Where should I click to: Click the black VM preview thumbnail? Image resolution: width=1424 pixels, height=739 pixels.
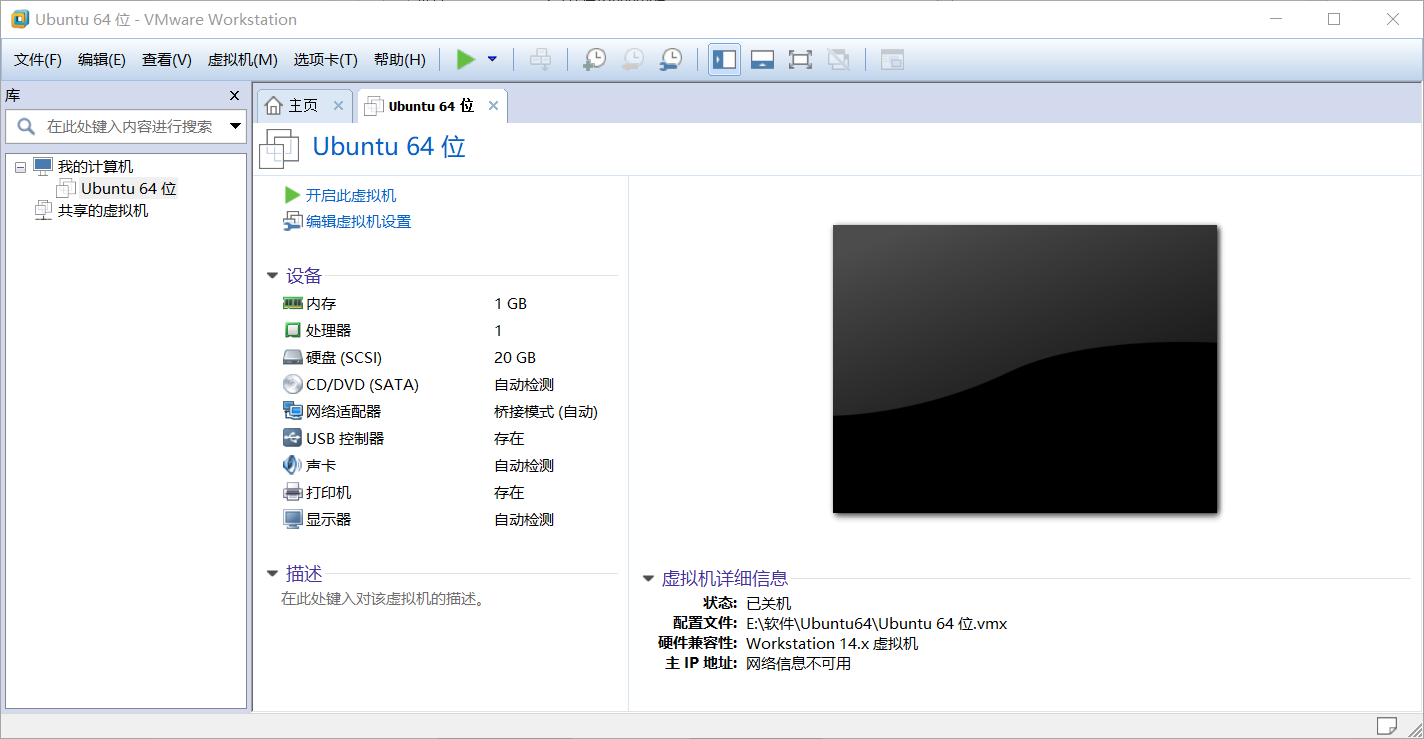pyautogui.click(x=1024, y=369)
